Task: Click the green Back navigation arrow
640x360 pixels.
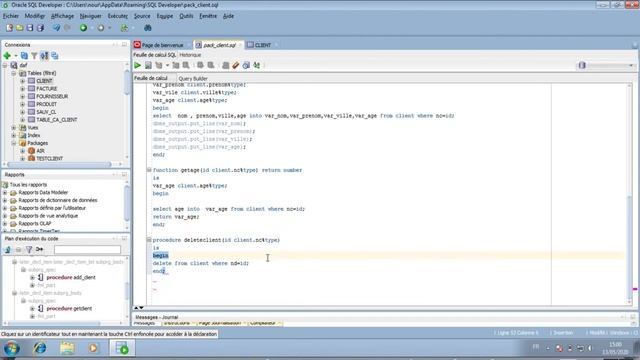Action: pos(83,28)
